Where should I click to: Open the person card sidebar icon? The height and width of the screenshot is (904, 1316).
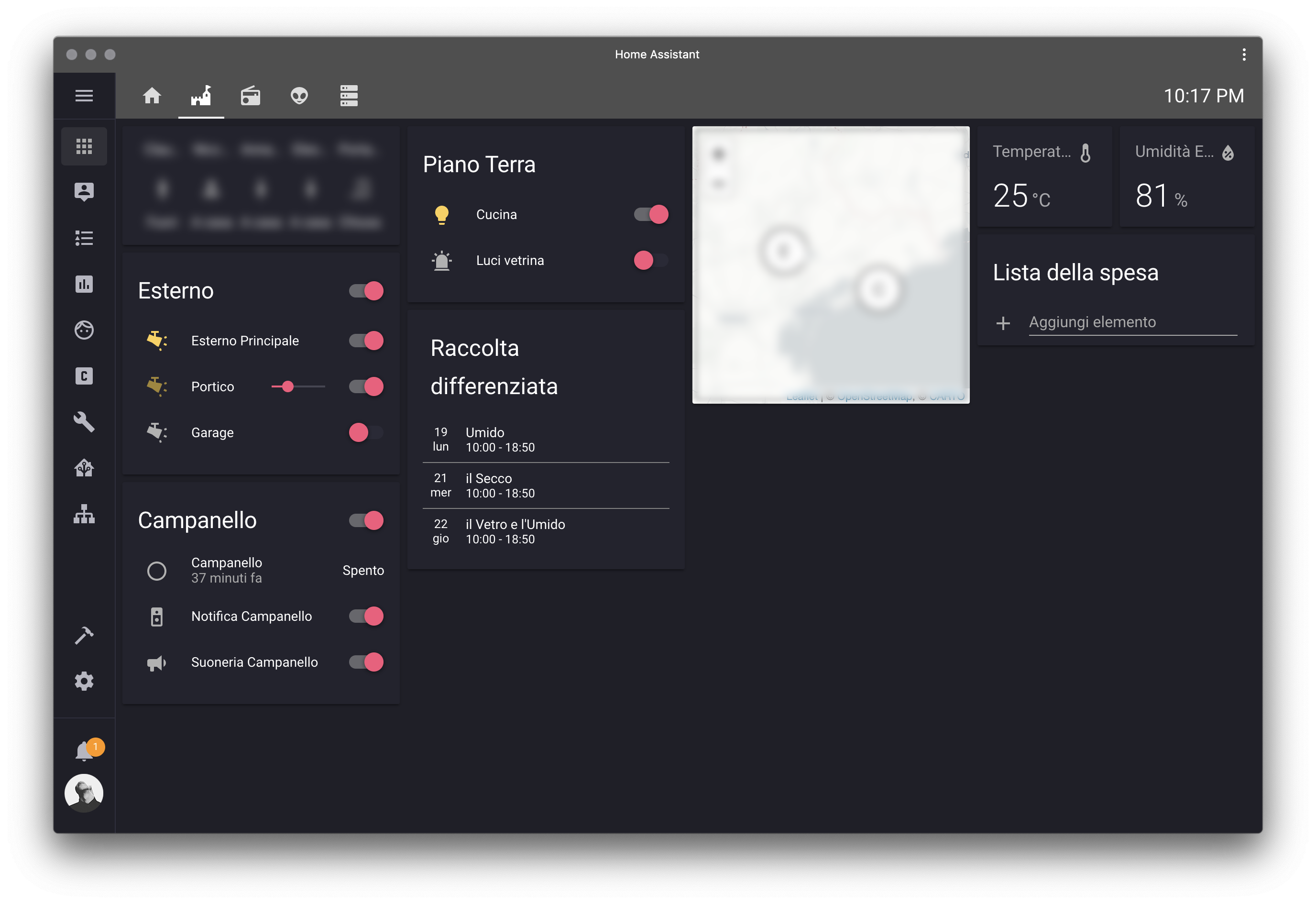pos(84,192)
